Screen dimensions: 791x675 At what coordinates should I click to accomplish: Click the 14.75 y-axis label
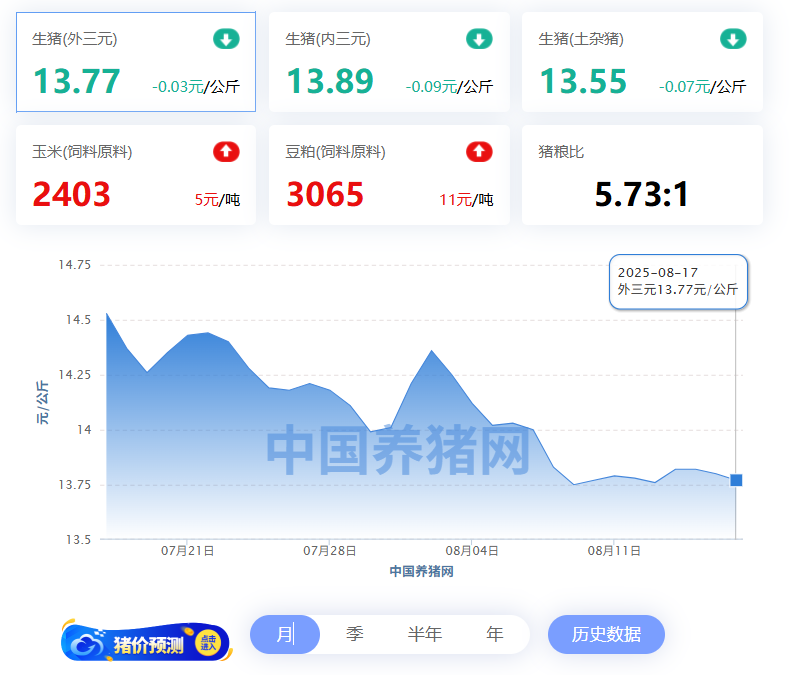coord(75,265)
